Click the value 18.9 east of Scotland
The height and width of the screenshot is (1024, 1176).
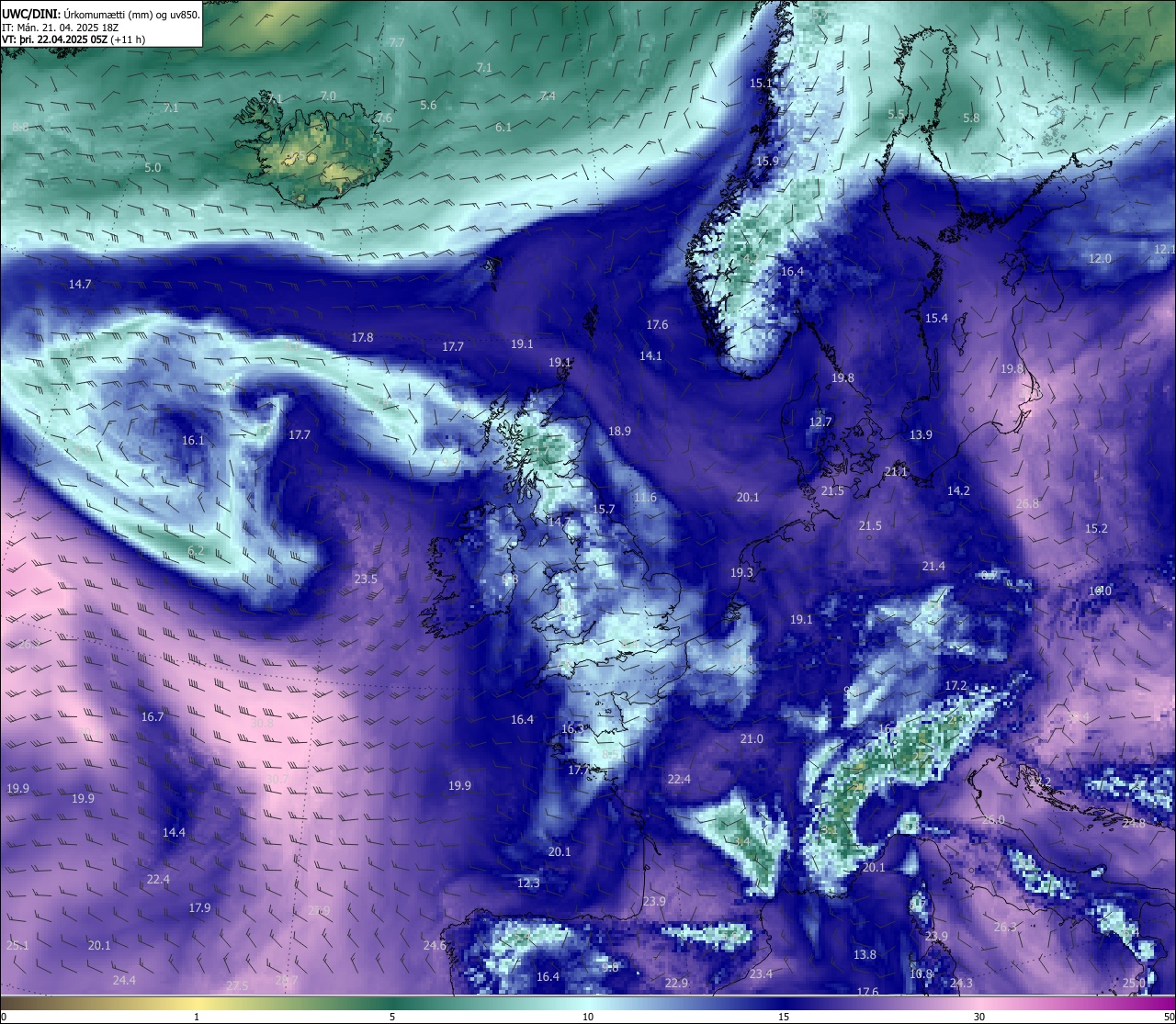619,431
